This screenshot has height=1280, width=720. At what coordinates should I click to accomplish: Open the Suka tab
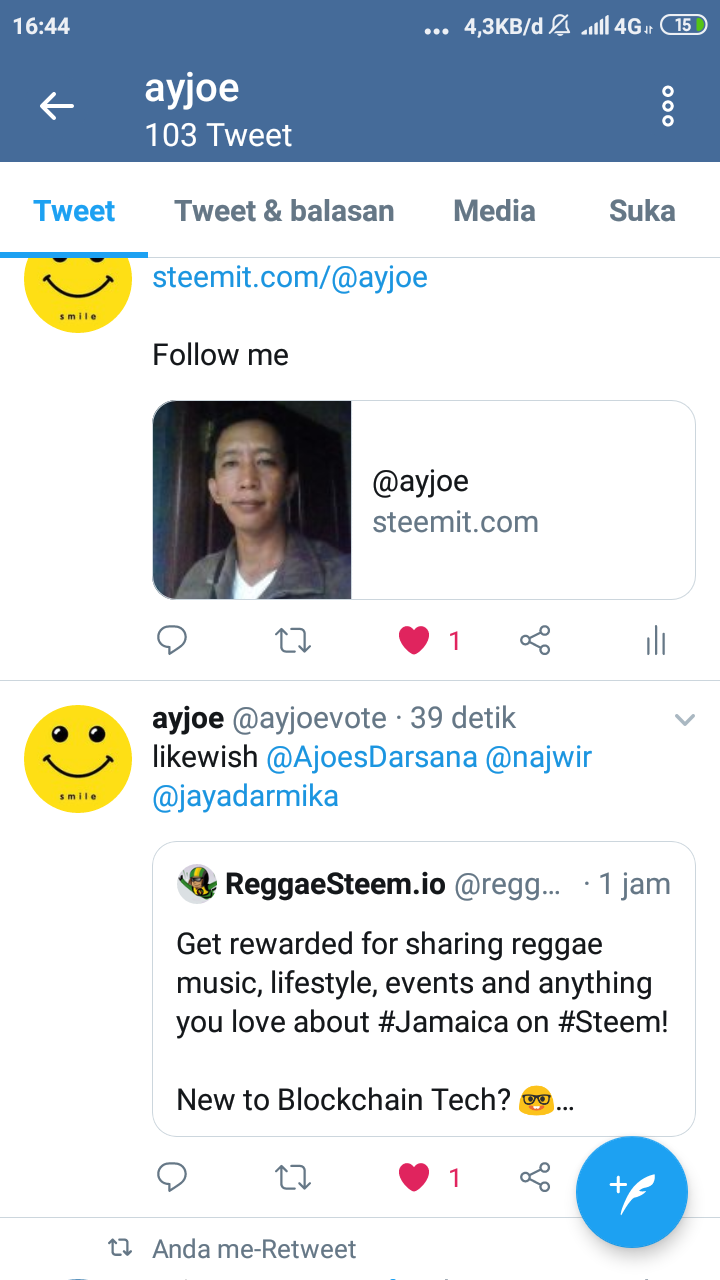tap(642, 211)
